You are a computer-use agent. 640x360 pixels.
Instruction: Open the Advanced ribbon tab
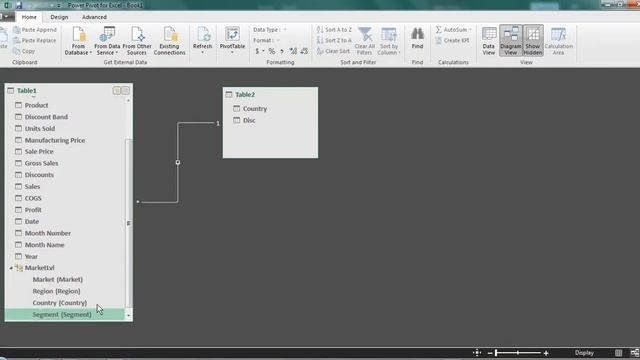94,17
